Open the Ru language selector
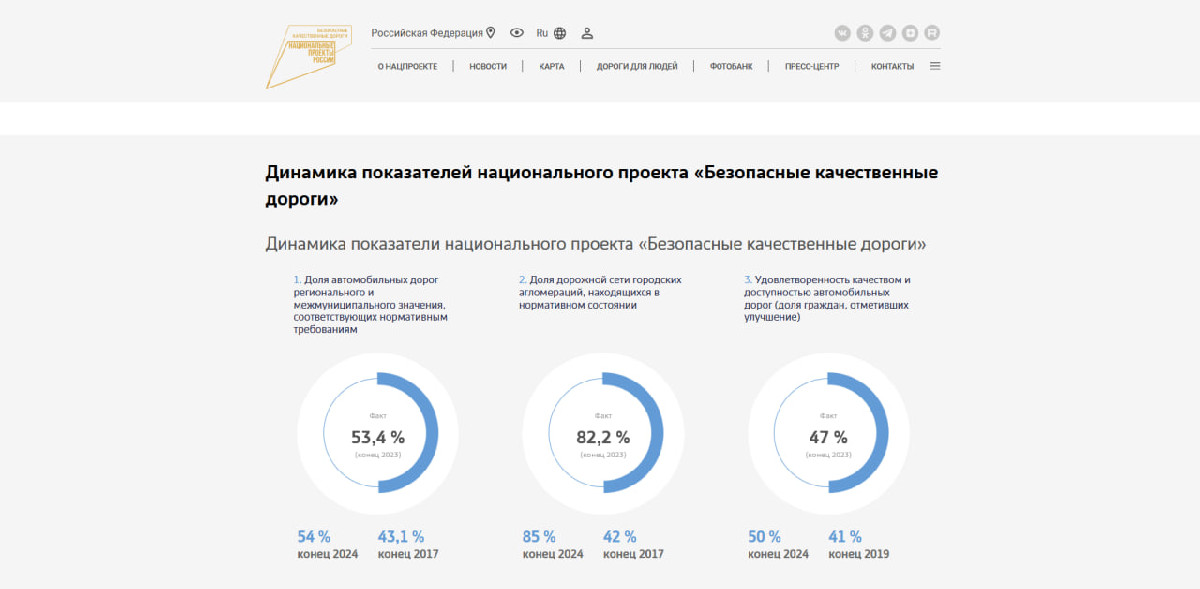Screen dimensions: 1200x589 [551, 33]
